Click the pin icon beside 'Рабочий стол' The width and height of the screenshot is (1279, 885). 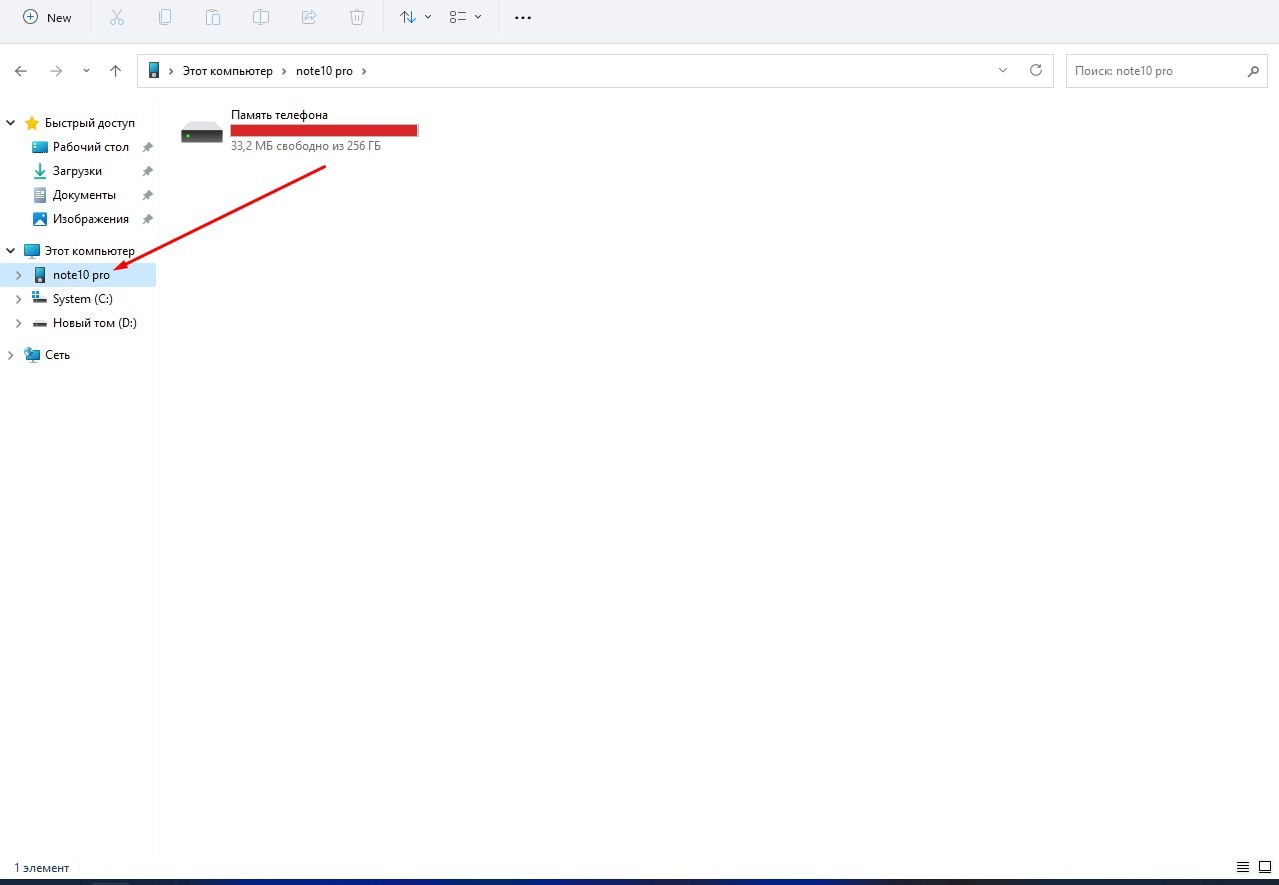click(x=147, y=147)
